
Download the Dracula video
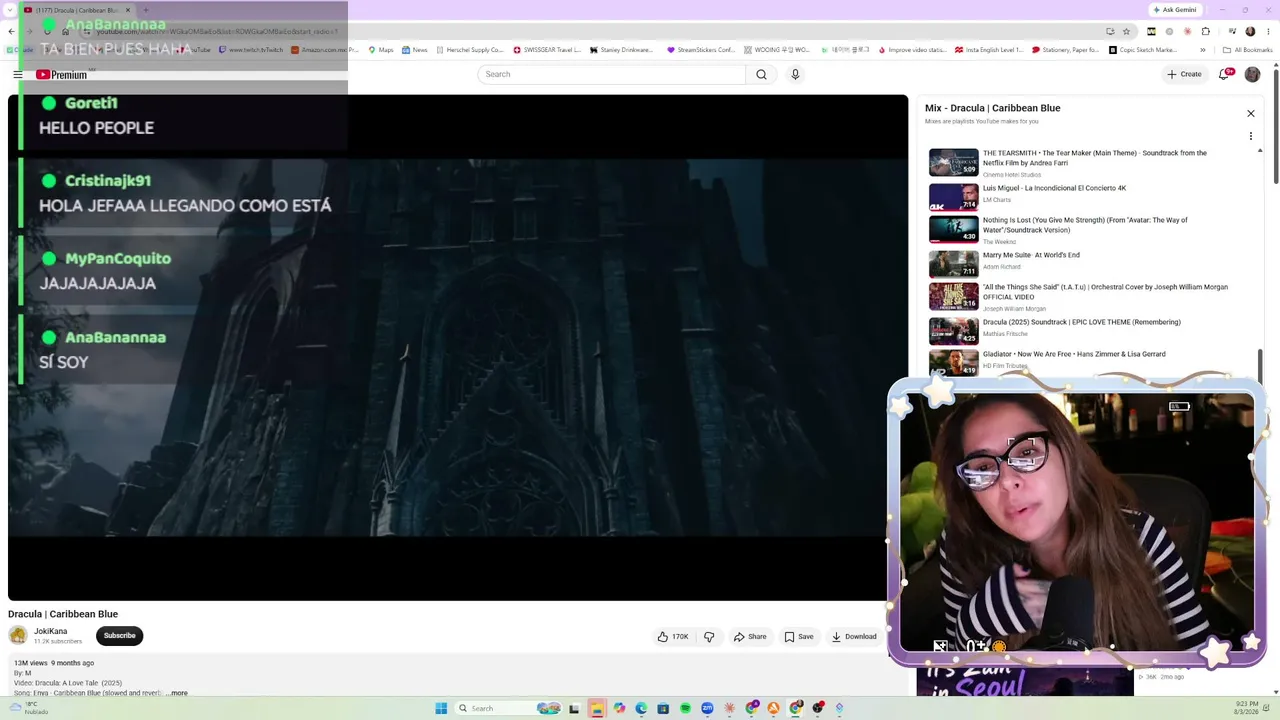pyautogui.click(x=854, y=637)
